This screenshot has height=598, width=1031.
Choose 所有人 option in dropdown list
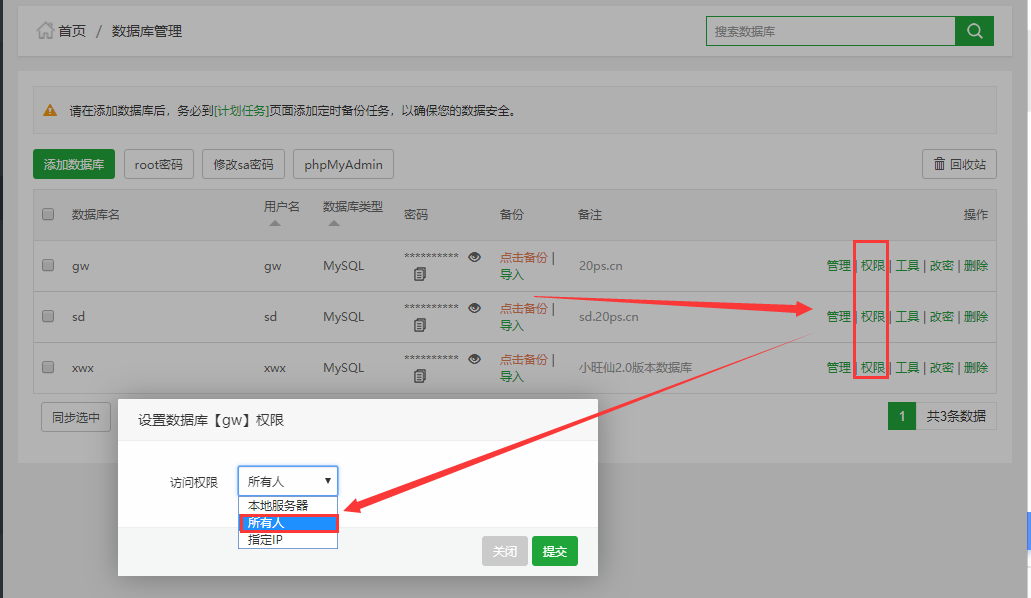tap(288, 522)
